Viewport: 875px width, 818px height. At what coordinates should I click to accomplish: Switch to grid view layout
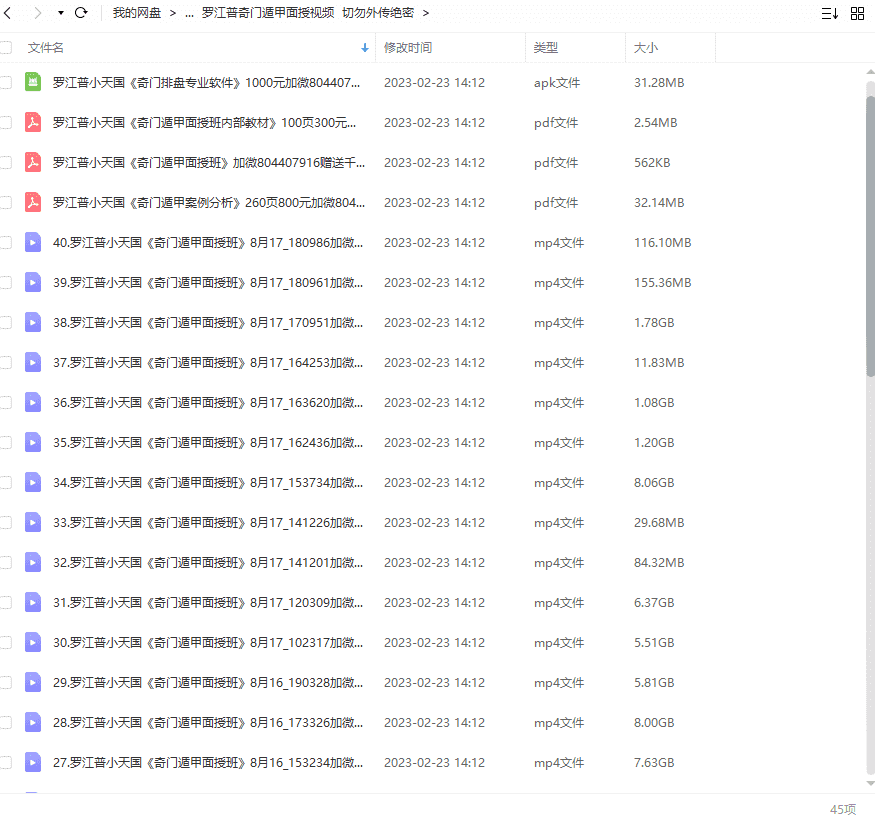tap(857, 13)
